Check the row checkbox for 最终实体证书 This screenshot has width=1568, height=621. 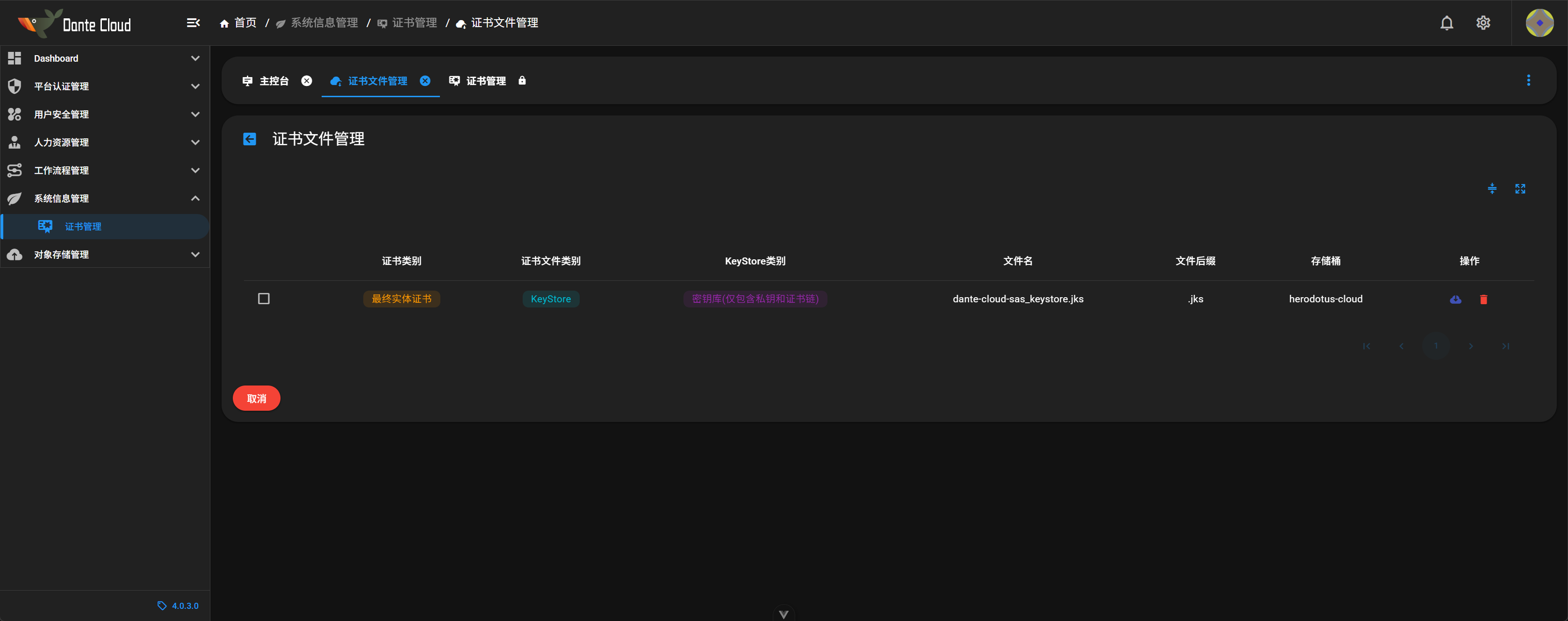[264, 299]
